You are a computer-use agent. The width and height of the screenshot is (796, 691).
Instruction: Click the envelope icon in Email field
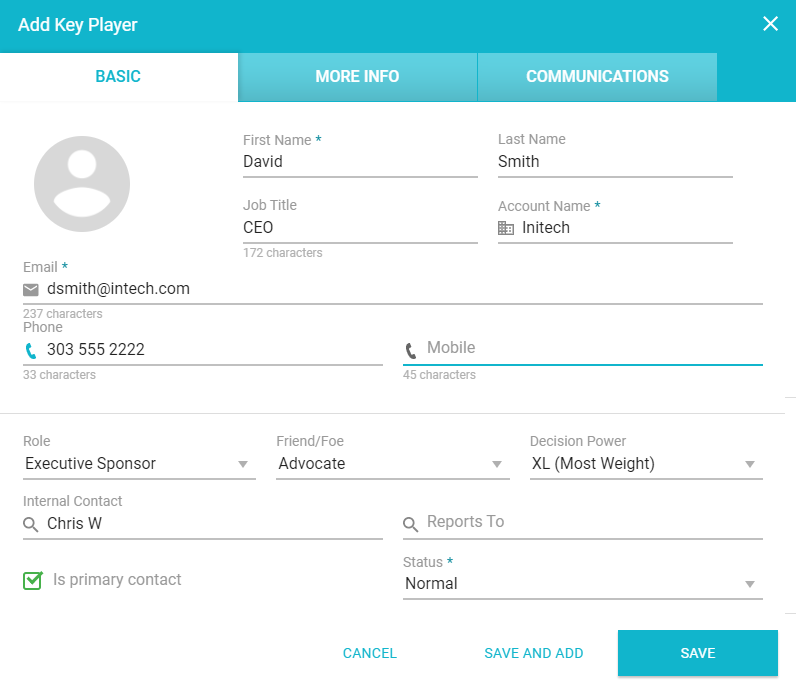pyautogui.click(x=31, y=289)
